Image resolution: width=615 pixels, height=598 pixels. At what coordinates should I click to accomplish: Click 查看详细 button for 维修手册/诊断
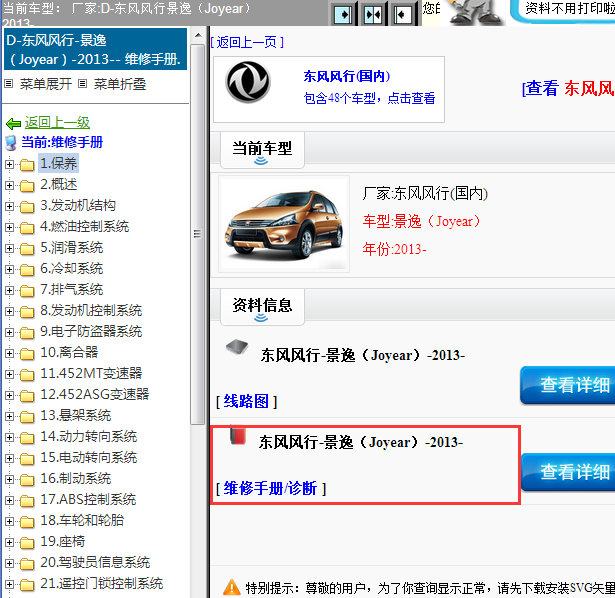click(x=568, y=472)
